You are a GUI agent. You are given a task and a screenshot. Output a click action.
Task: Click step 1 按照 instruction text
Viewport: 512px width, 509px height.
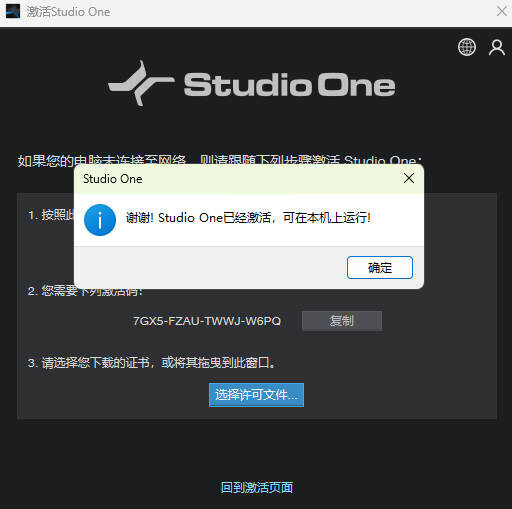pos(51,215)
